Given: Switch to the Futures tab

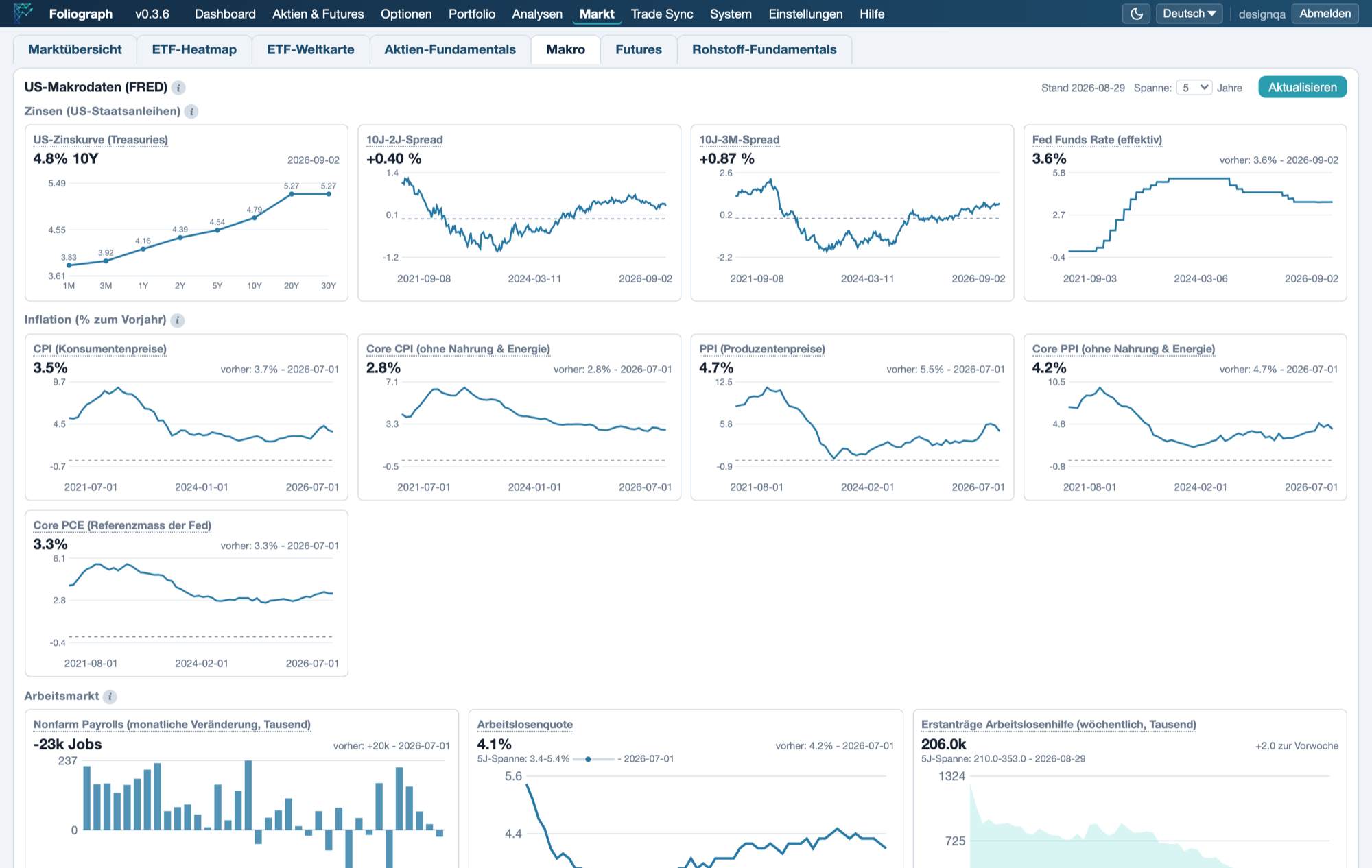Looking at the screenshot, I should (x=639, y=49).
